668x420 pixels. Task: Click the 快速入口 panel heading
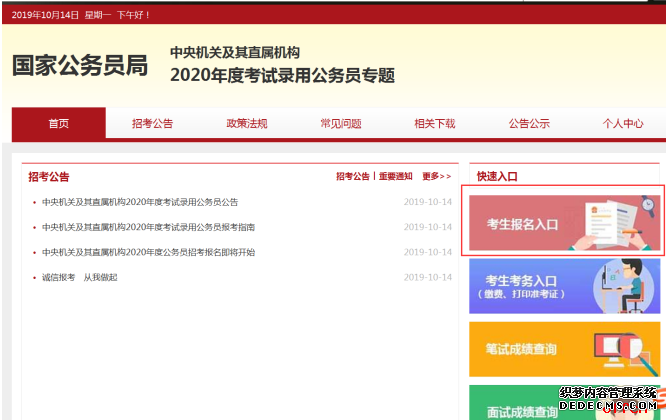coord(497,176)
